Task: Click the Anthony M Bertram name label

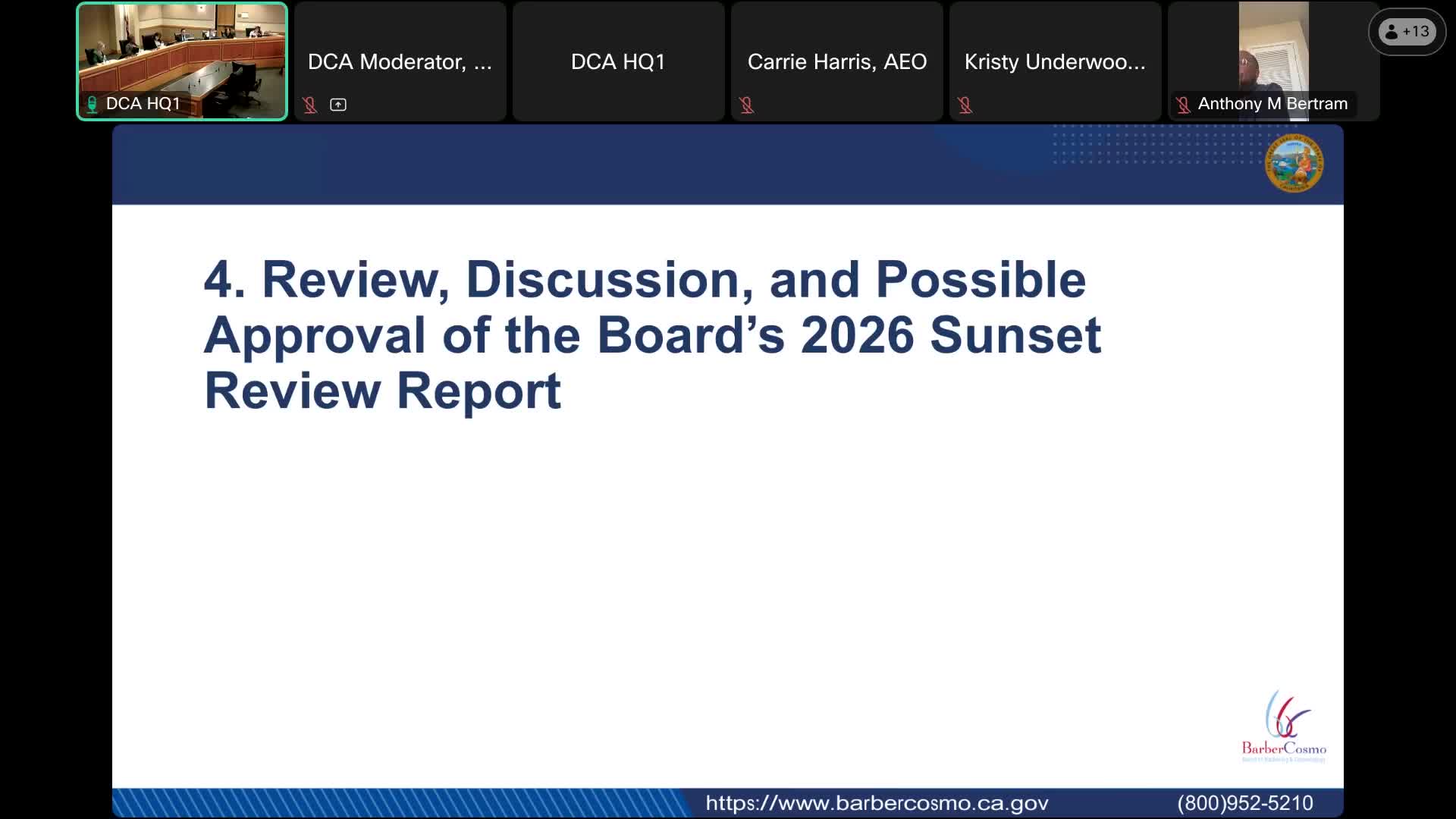Action: click(x=1272, y=104)
